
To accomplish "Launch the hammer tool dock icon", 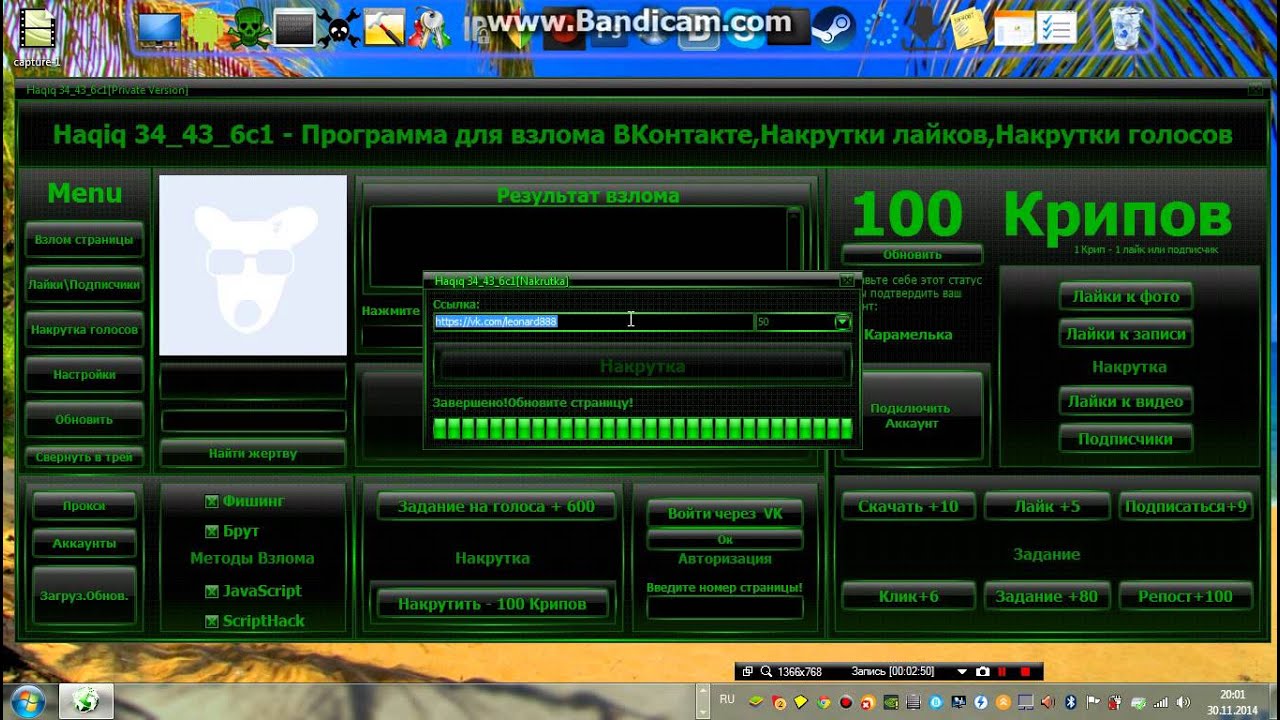I will 384,28.
